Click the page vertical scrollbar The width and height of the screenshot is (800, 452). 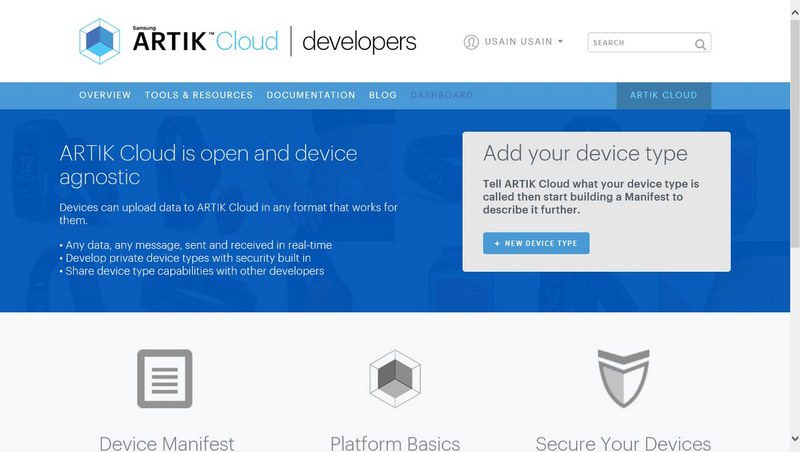pyautogui.click(x=795, y=135)
